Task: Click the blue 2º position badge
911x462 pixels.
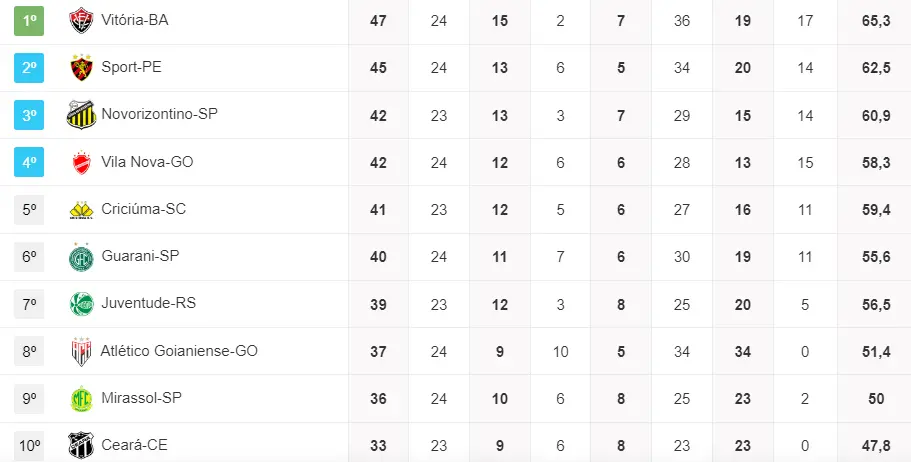Action: (29, 67)
